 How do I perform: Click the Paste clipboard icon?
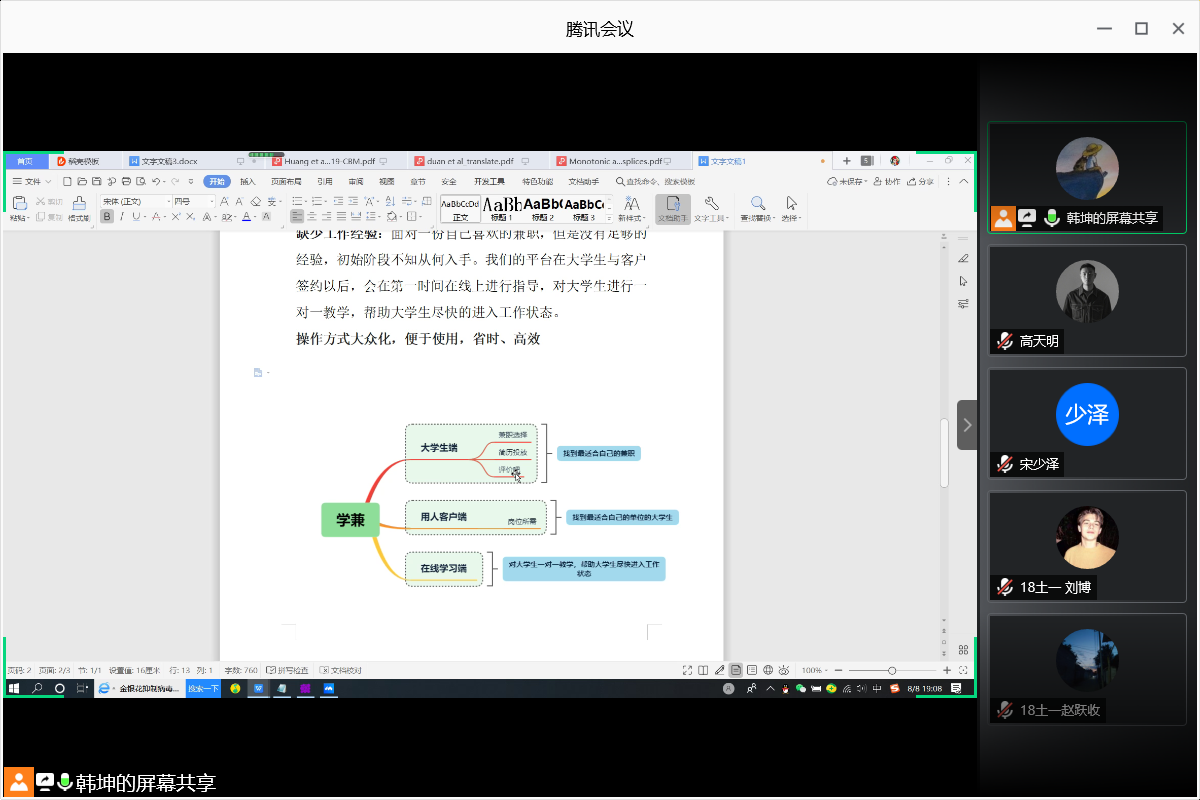[19, 204]
